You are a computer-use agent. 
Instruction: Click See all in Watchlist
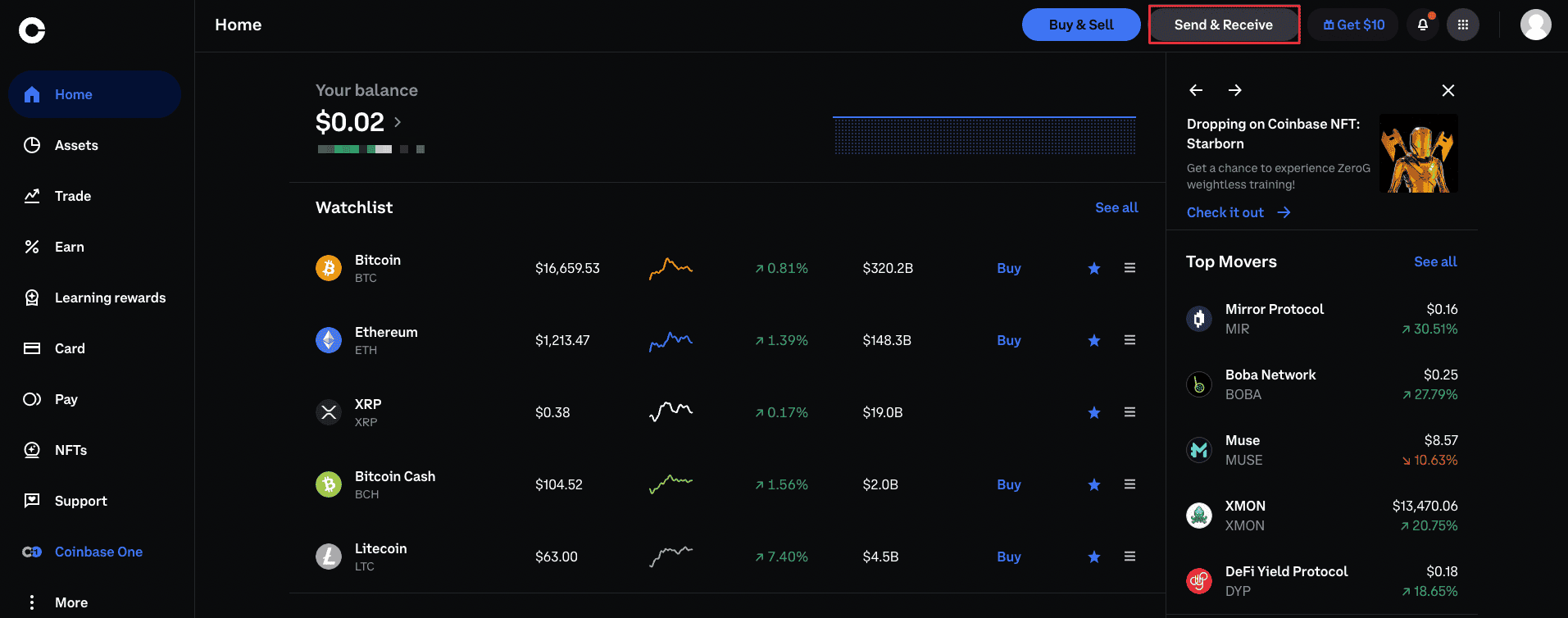1116,207
